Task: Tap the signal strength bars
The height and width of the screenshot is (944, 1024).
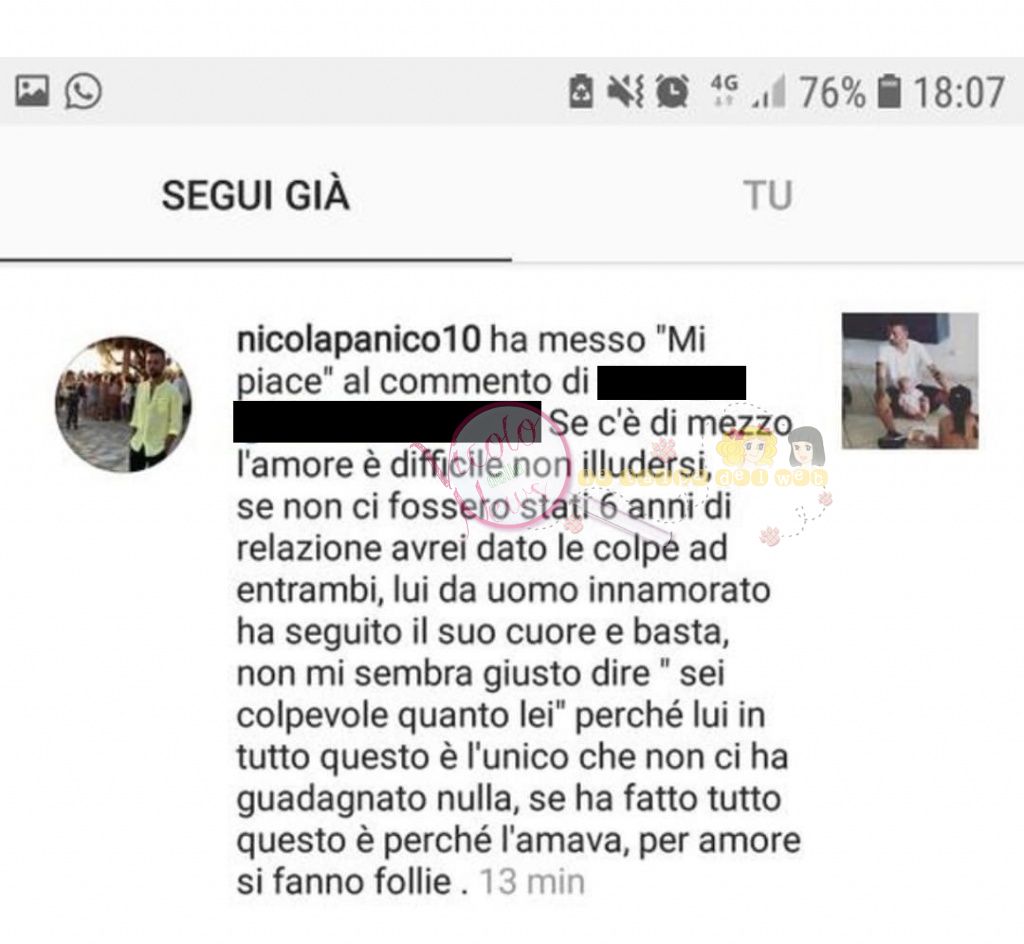Action: click(x=769, y=91)
